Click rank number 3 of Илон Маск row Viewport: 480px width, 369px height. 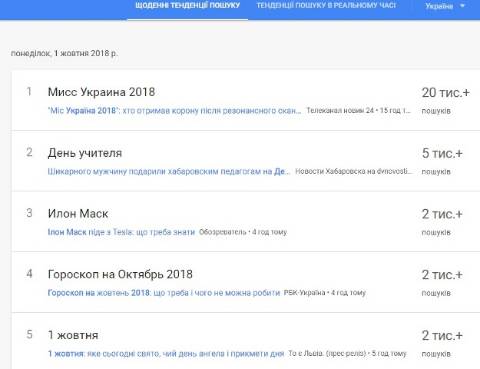pos(29,213)
